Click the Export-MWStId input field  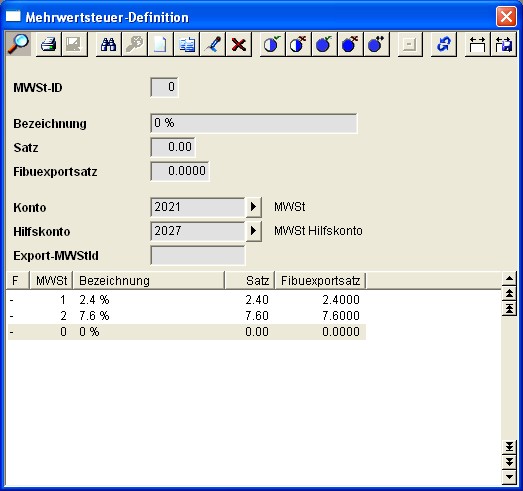tap(198, 256)
